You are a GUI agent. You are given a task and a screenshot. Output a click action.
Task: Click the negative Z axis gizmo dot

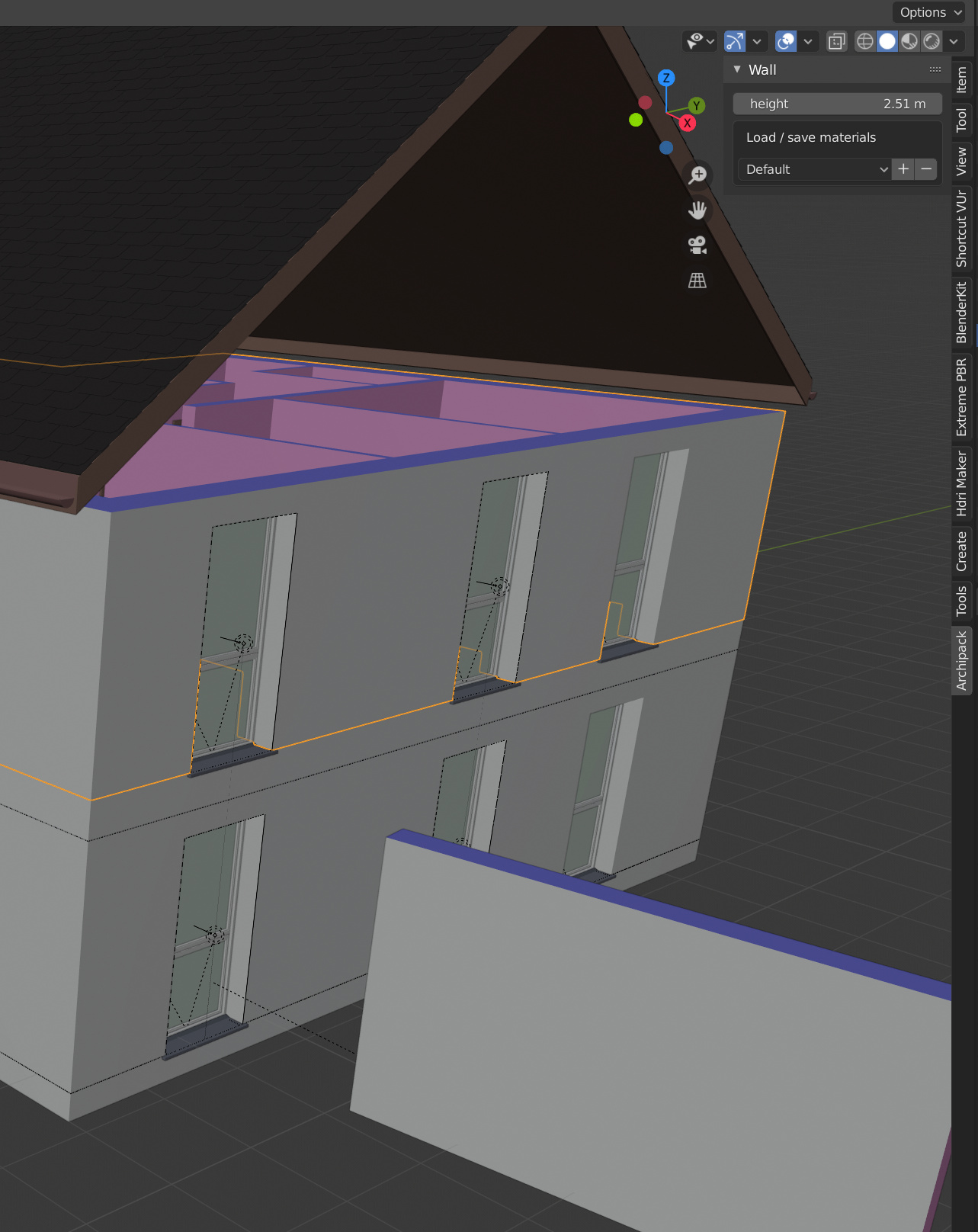(666, 148)
